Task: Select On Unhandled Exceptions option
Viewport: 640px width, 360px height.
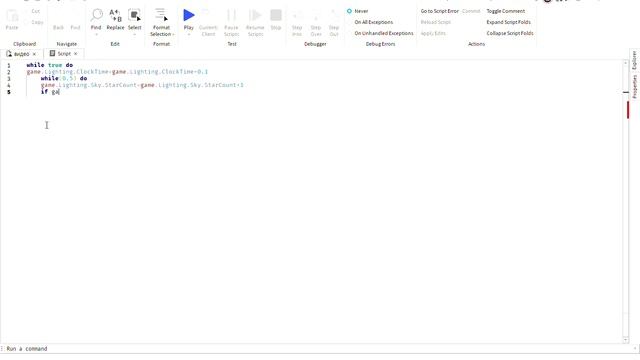Action: pos(384,33)
